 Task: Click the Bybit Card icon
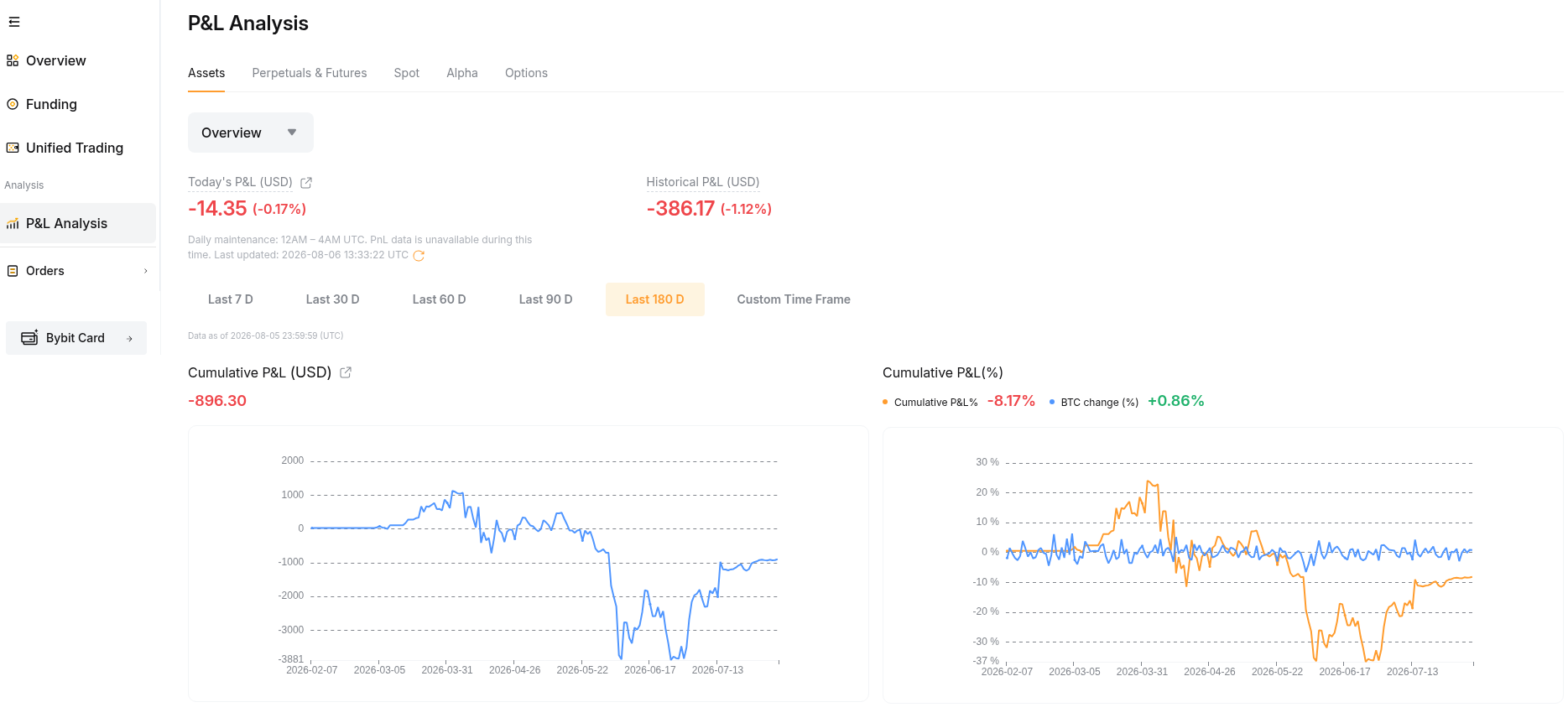(x=29, y=337)
